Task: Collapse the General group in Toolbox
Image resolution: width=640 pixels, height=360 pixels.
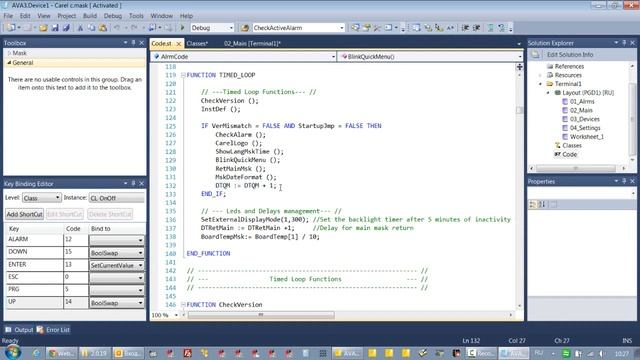Action: tap(9, 63)
